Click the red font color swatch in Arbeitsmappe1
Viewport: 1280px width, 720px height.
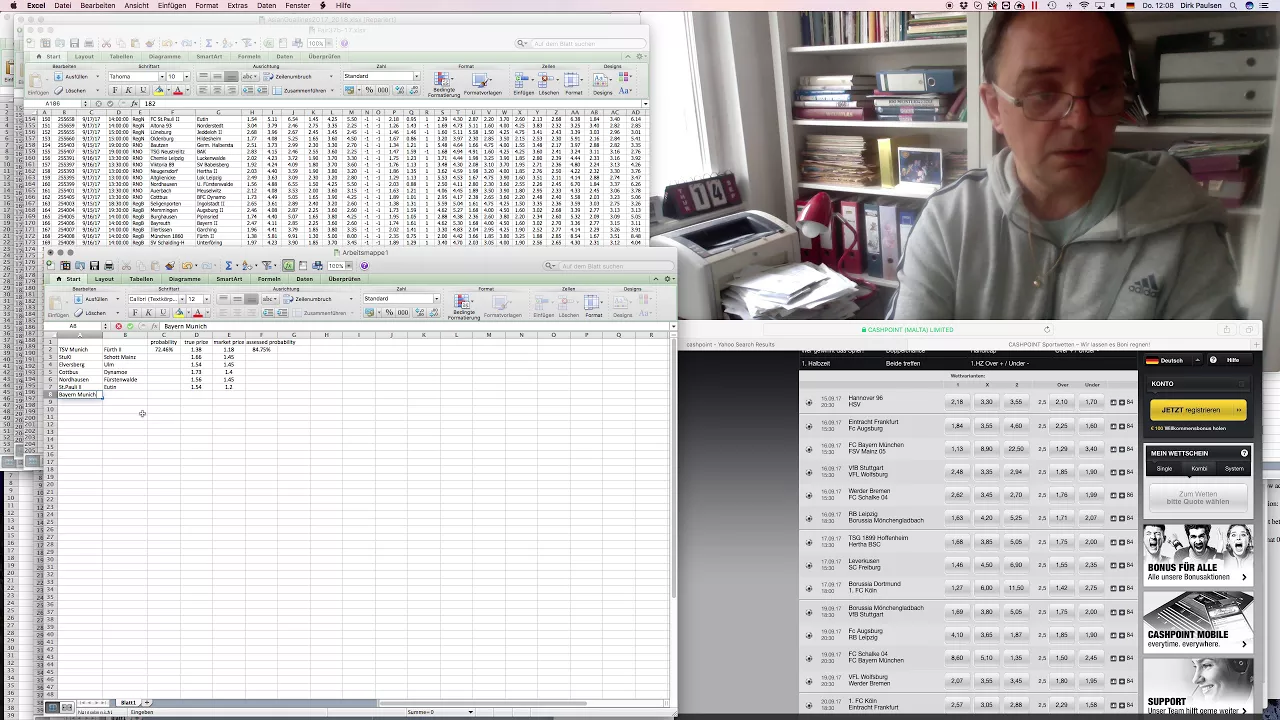198,312
